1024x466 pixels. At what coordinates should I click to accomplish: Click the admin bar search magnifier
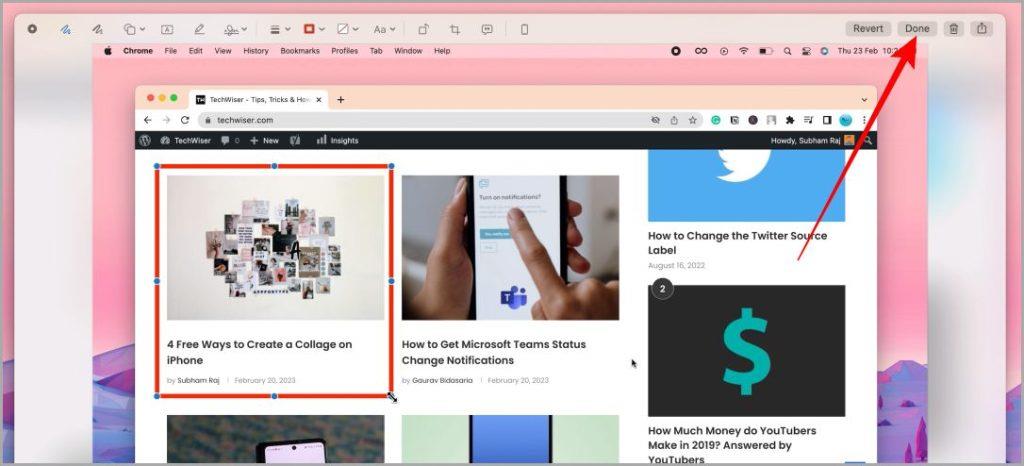868,140
